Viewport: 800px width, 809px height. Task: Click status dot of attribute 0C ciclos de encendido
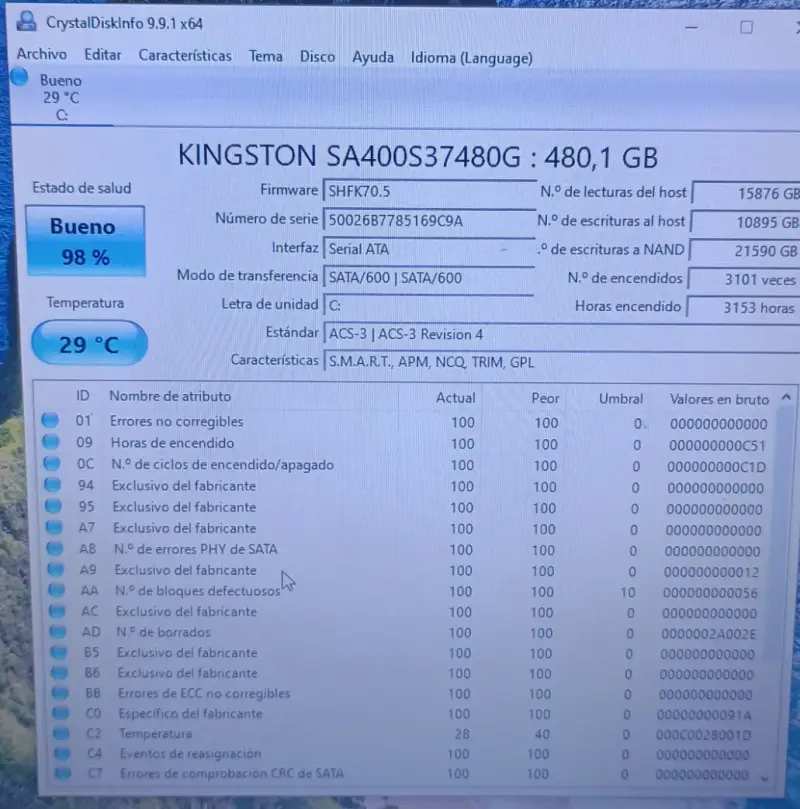click(52, 463)
